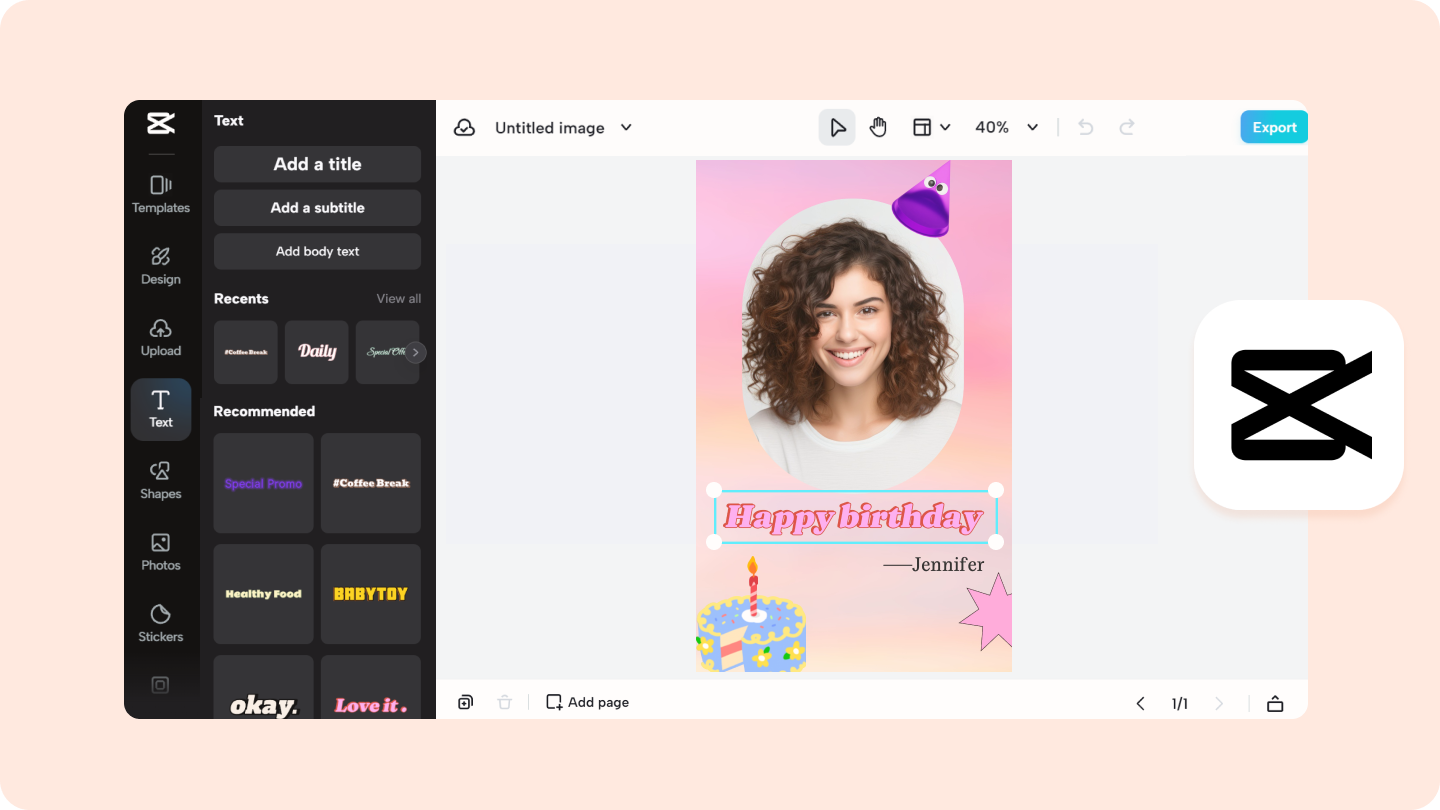Expand the dropdown next to Untitled image
Image resolution: width=1440 pixels, height=810 pixels.
point(626,127)
